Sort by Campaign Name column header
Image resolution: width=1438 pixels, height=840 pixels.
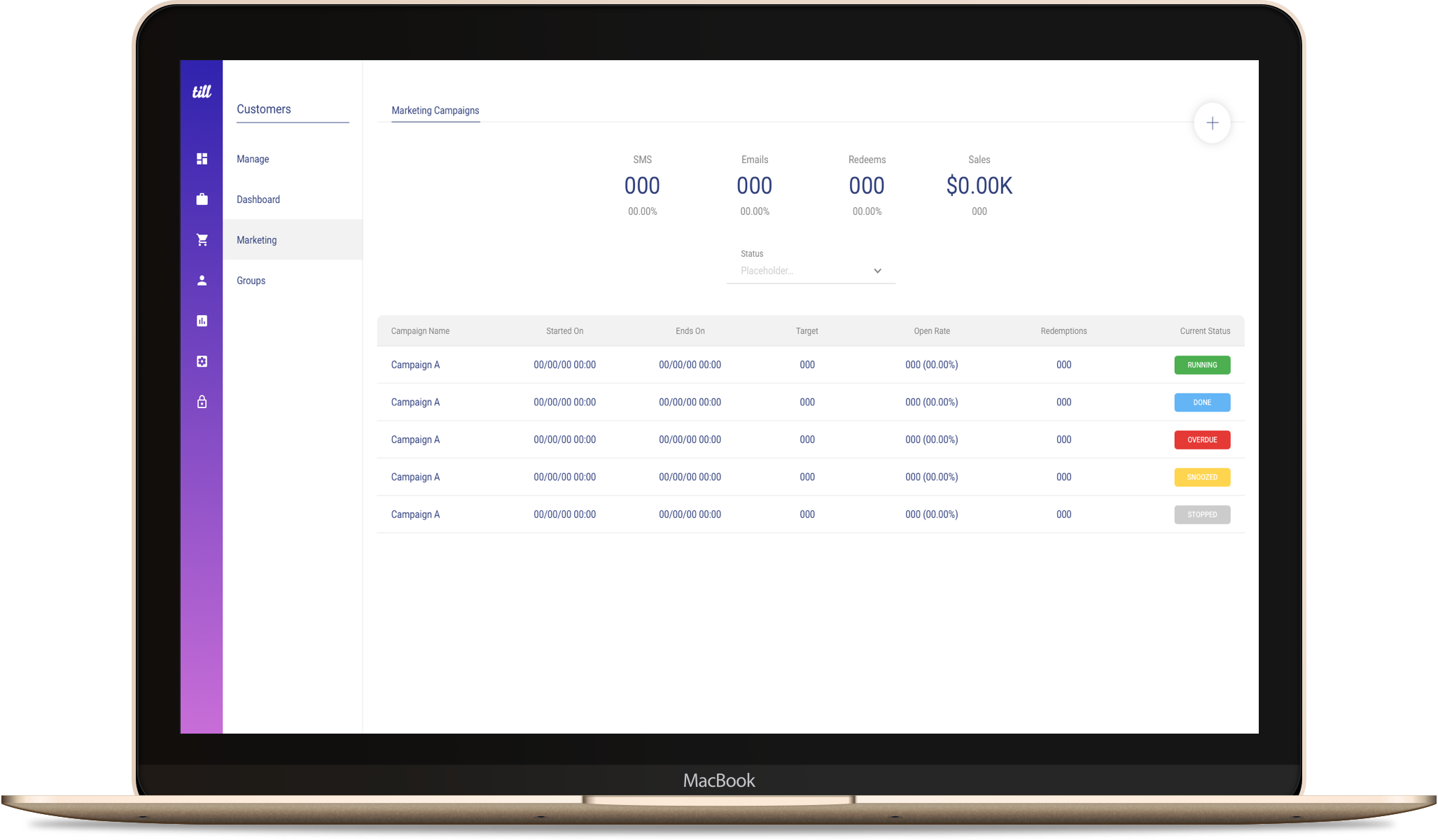click(420, 331)
